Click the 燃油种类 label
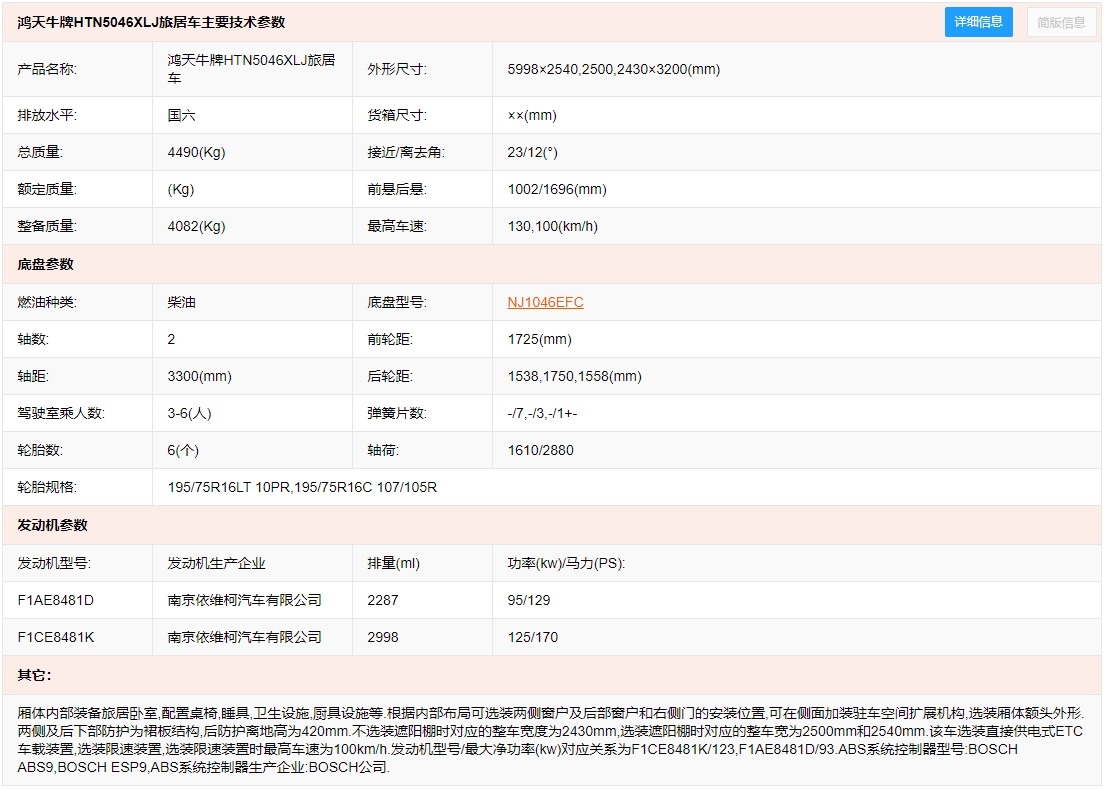This screenshot has width=1105, height=790. (x=47, y=302)
